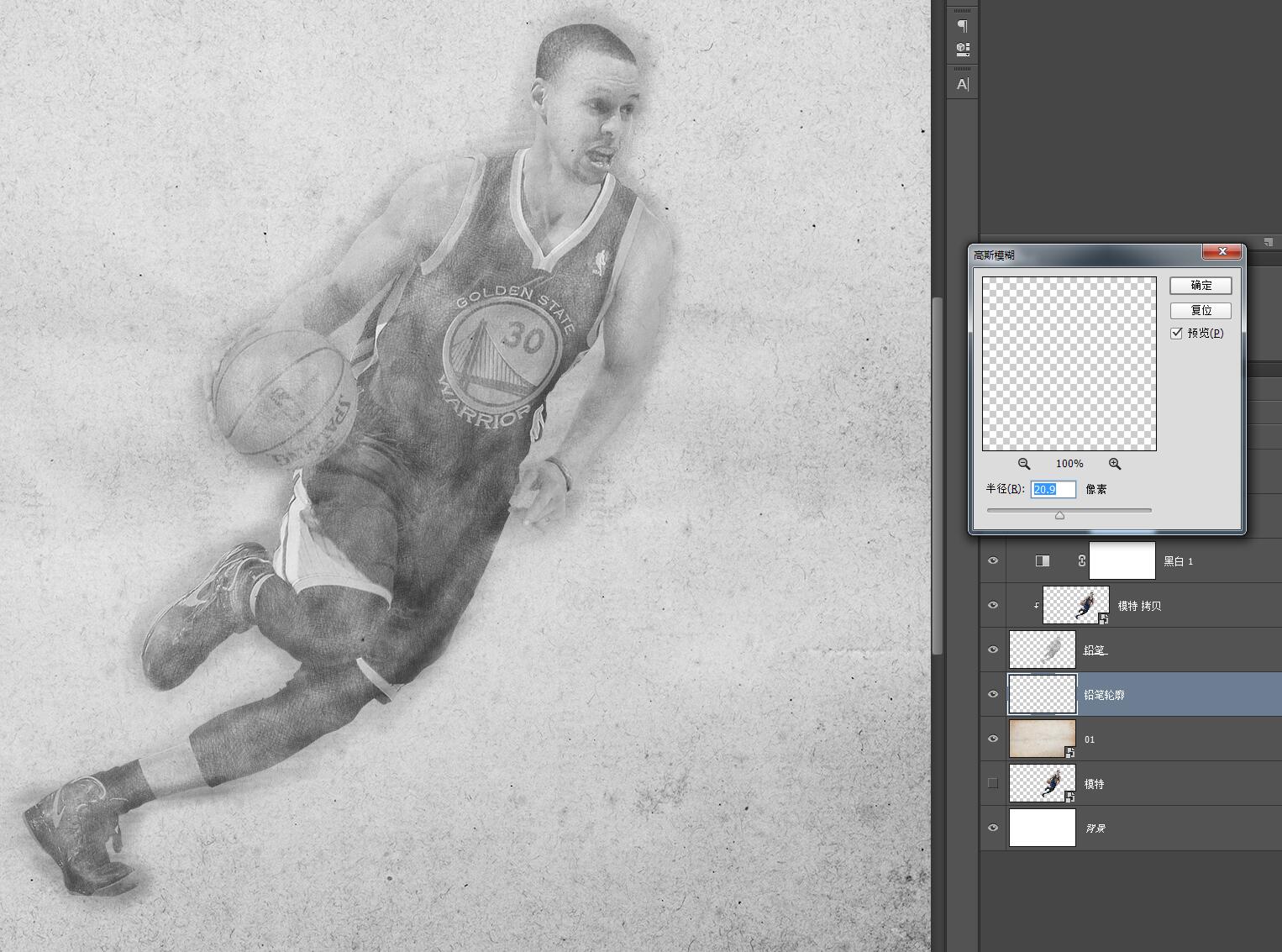Click smart object badge on 模特 拷贝 layer
The image size is (1282, 952).
(1104, 618)
